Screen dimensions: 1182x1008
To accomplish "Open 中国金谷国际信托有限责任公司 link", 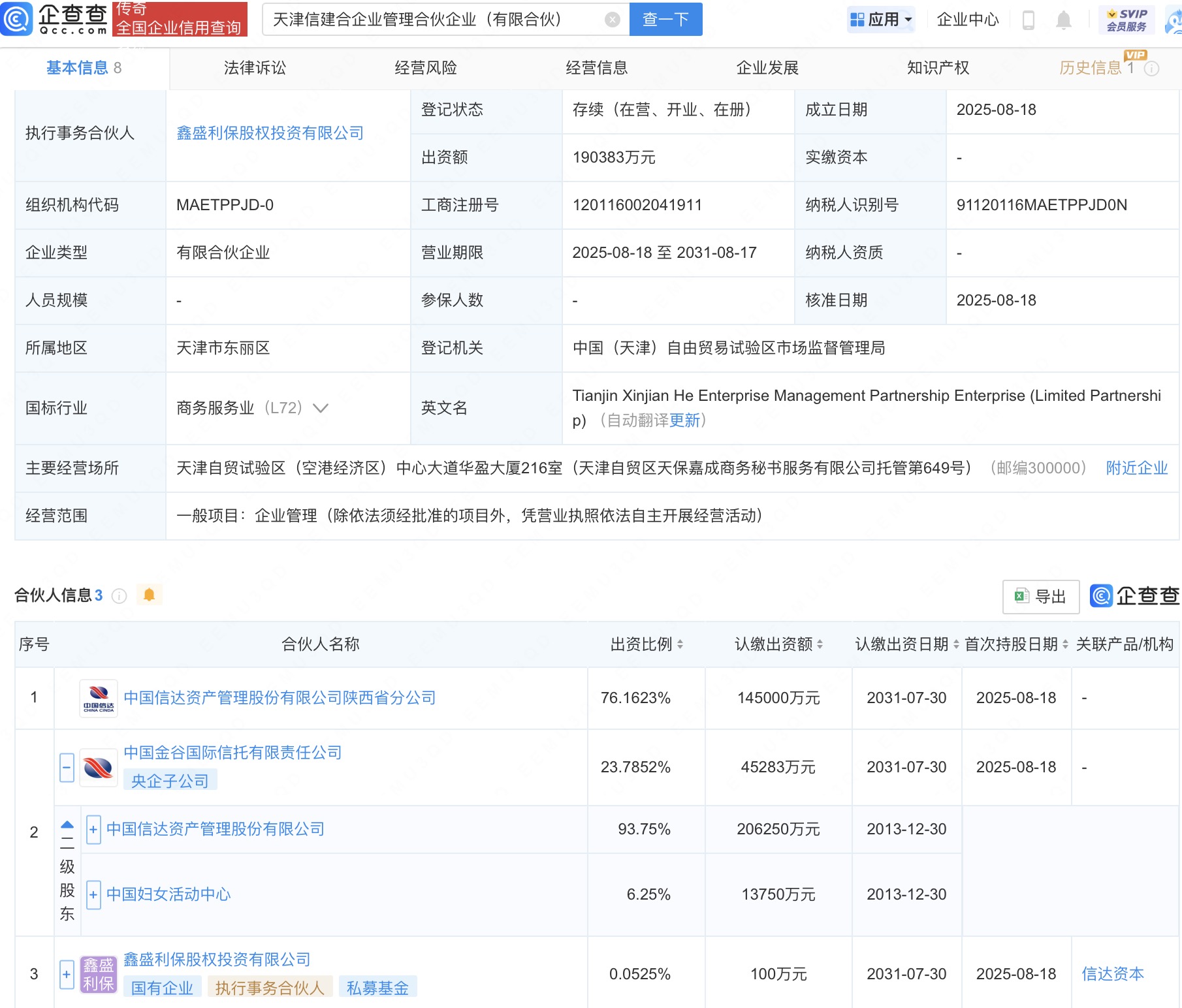I will coord(232,753).
